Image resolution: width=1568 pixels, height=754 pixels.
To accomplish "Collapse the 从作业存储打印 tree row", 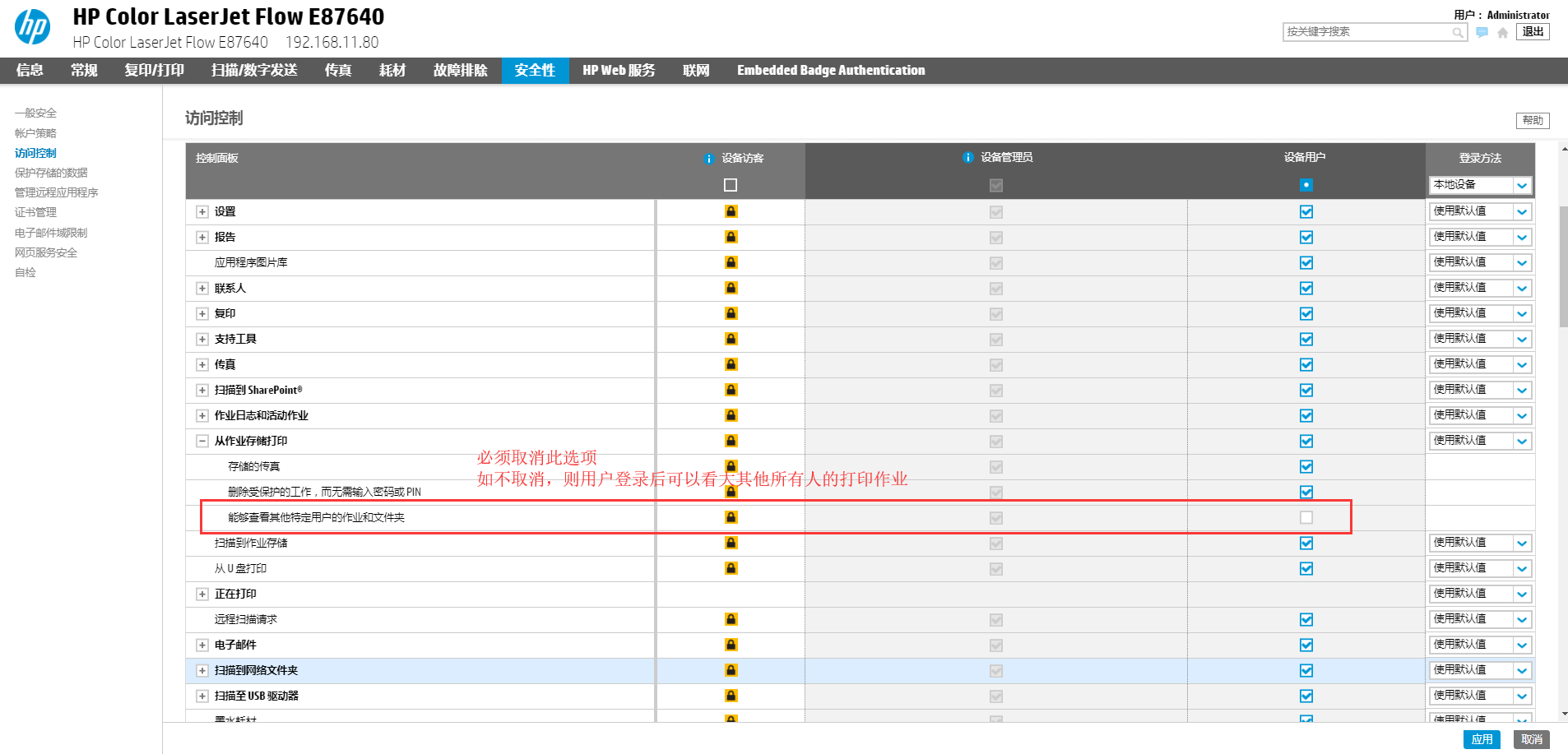I will [x=202, y=442].
